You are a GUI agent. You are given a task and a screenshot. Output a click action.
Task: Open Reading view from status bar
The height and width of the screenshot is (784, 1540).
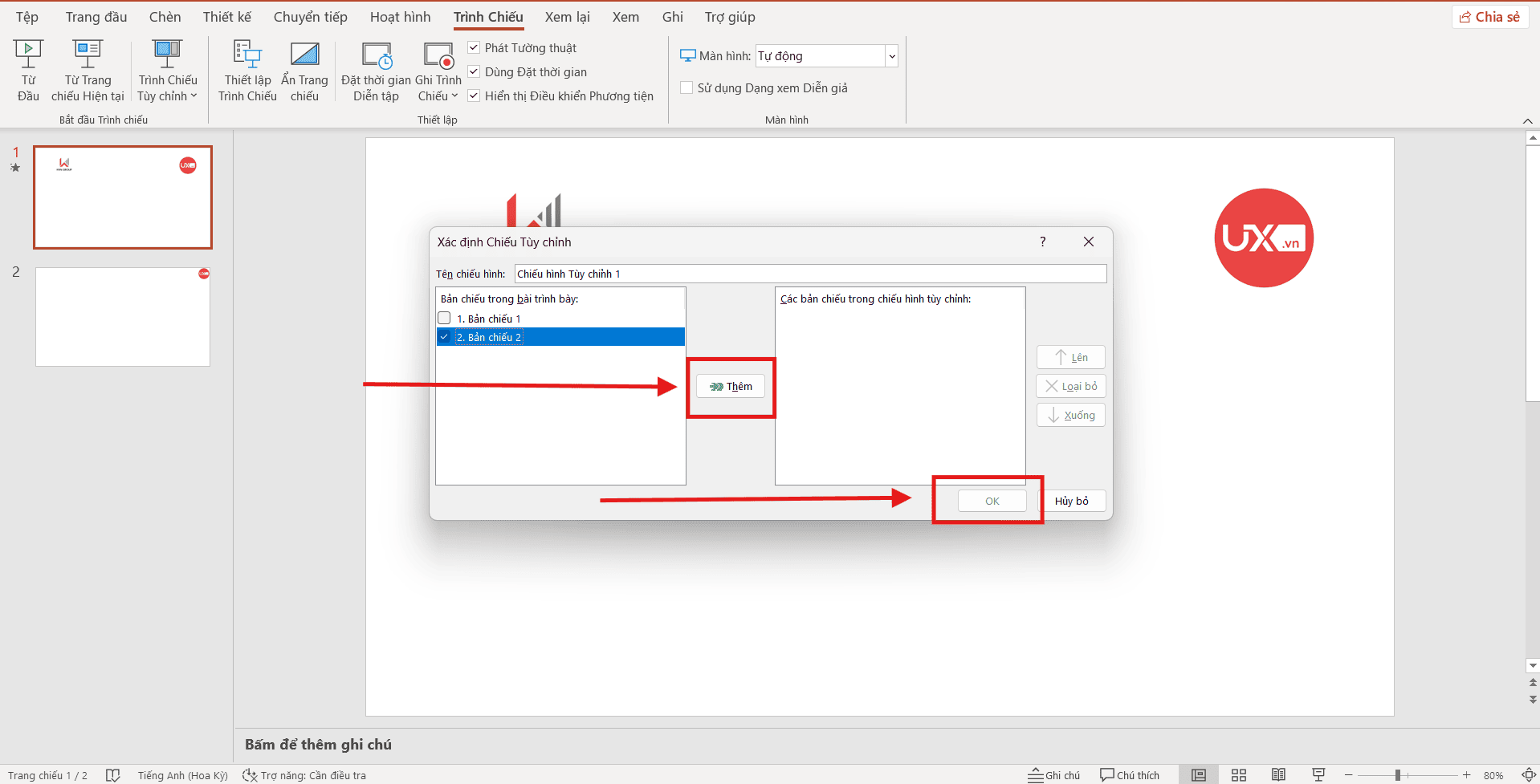(x=1278, y=775)
